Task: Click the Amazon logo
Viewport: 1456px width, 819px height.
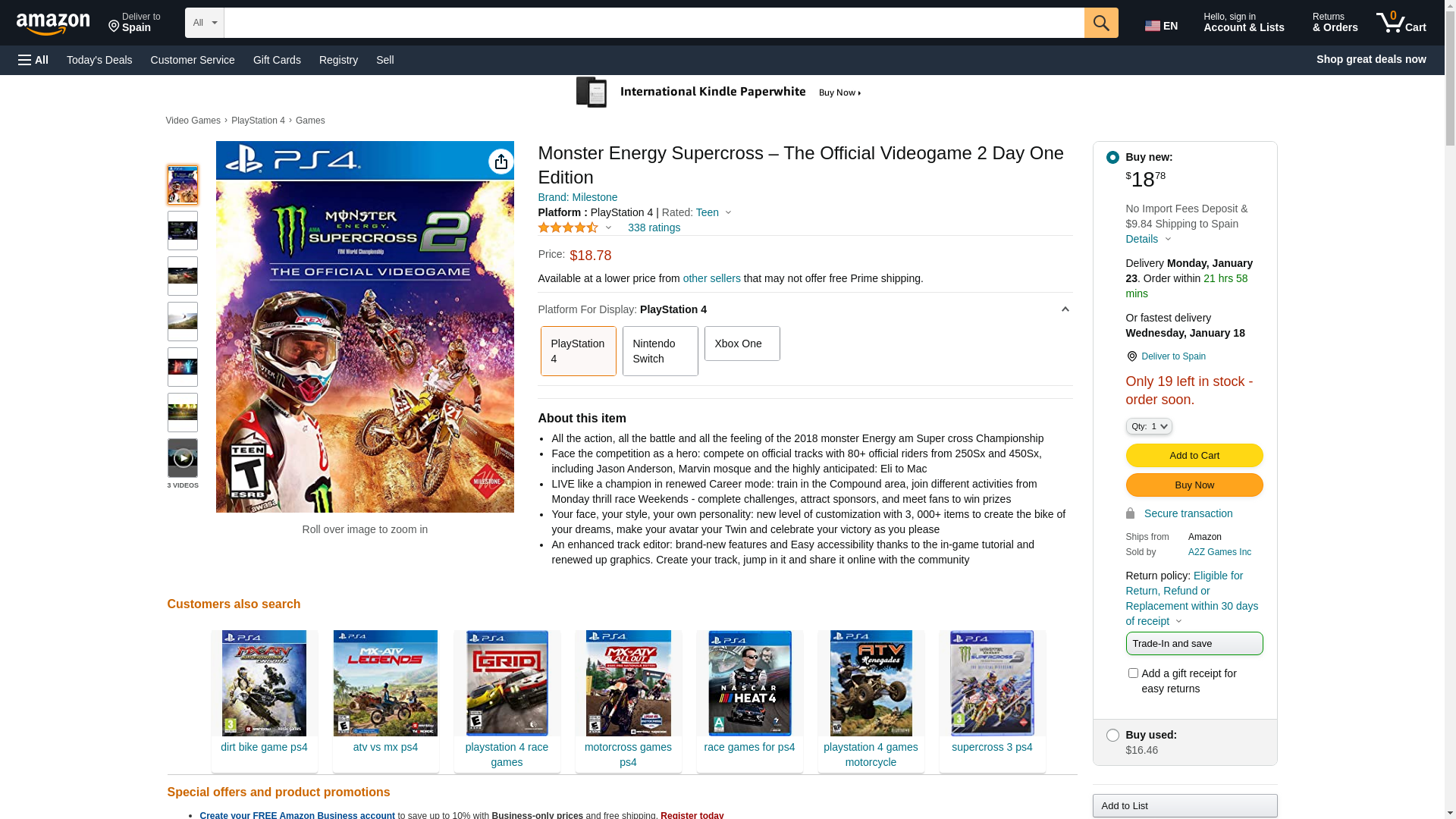Action: (x=53, y=24)
